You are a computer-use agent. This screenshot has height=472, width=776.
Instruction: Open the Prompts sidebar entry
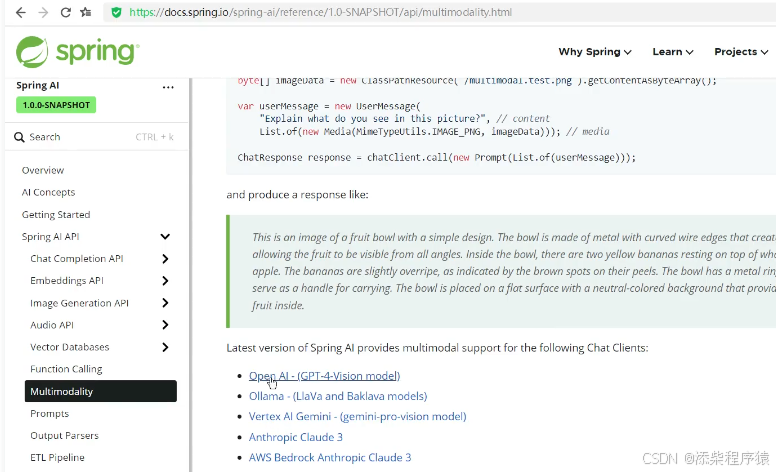coord(49,413)
